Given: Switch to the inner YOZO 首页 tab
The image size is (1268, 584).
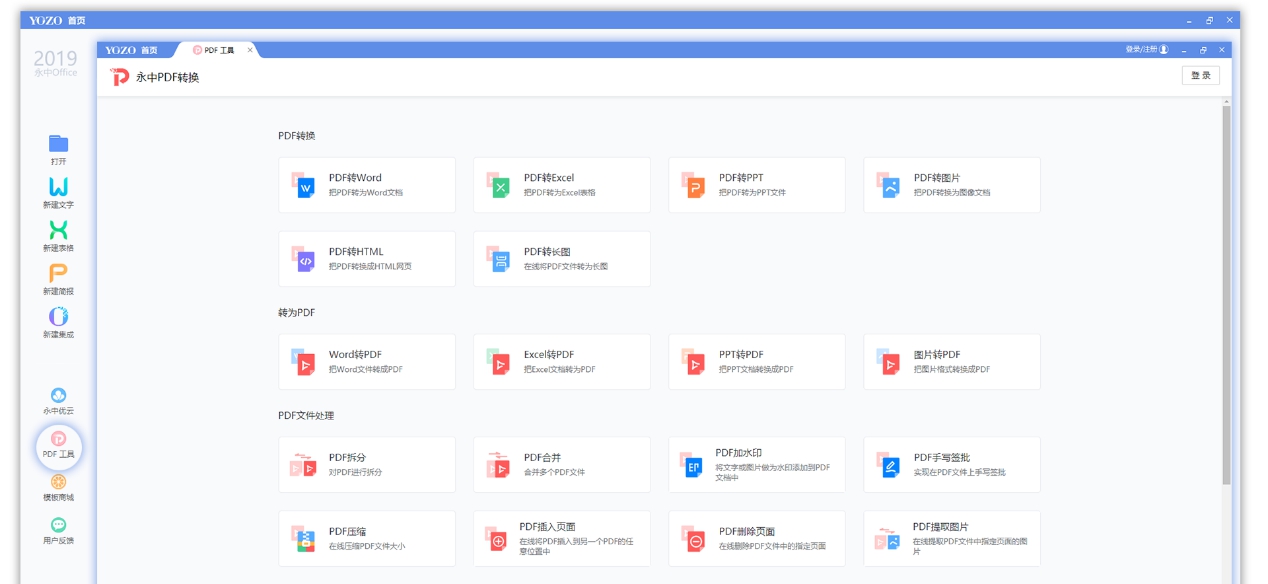Looking at the screenshot, I should pyautogui.click(x=131, y=50).
